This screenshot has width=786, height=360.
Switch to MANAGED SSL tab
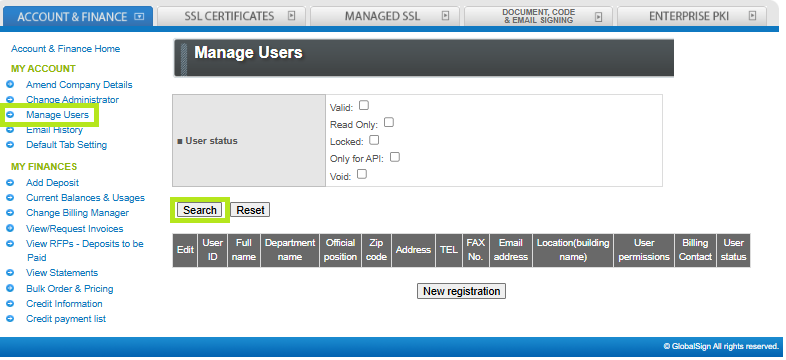[x=385, y=16]
